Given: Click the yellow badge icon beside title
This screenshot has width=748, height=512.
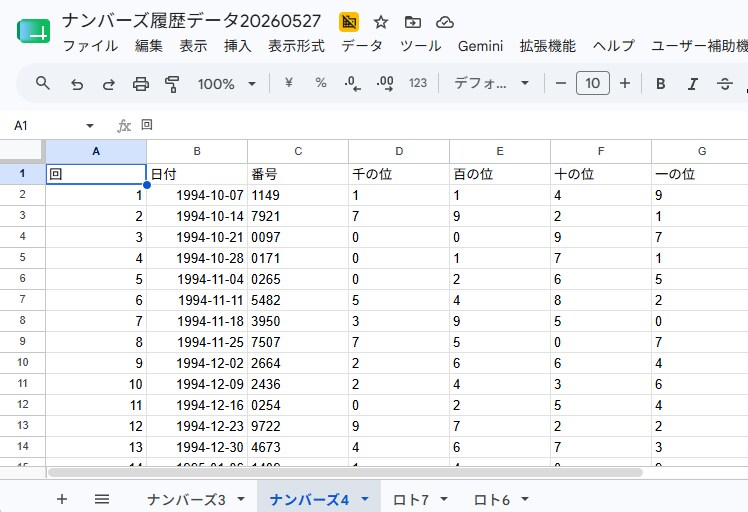Looking at the screenshot, I should click(x=349, y=22).
